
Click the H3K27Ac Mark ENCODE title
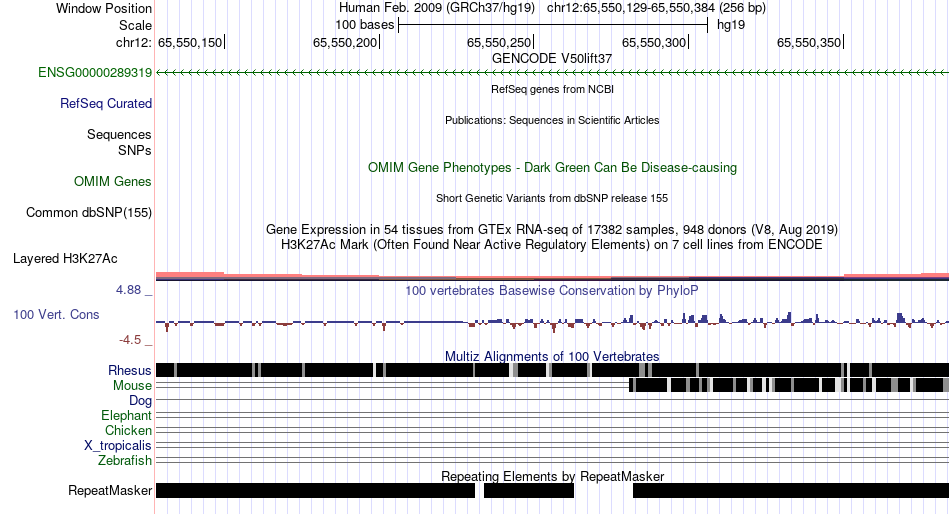[x=552, y=245]
